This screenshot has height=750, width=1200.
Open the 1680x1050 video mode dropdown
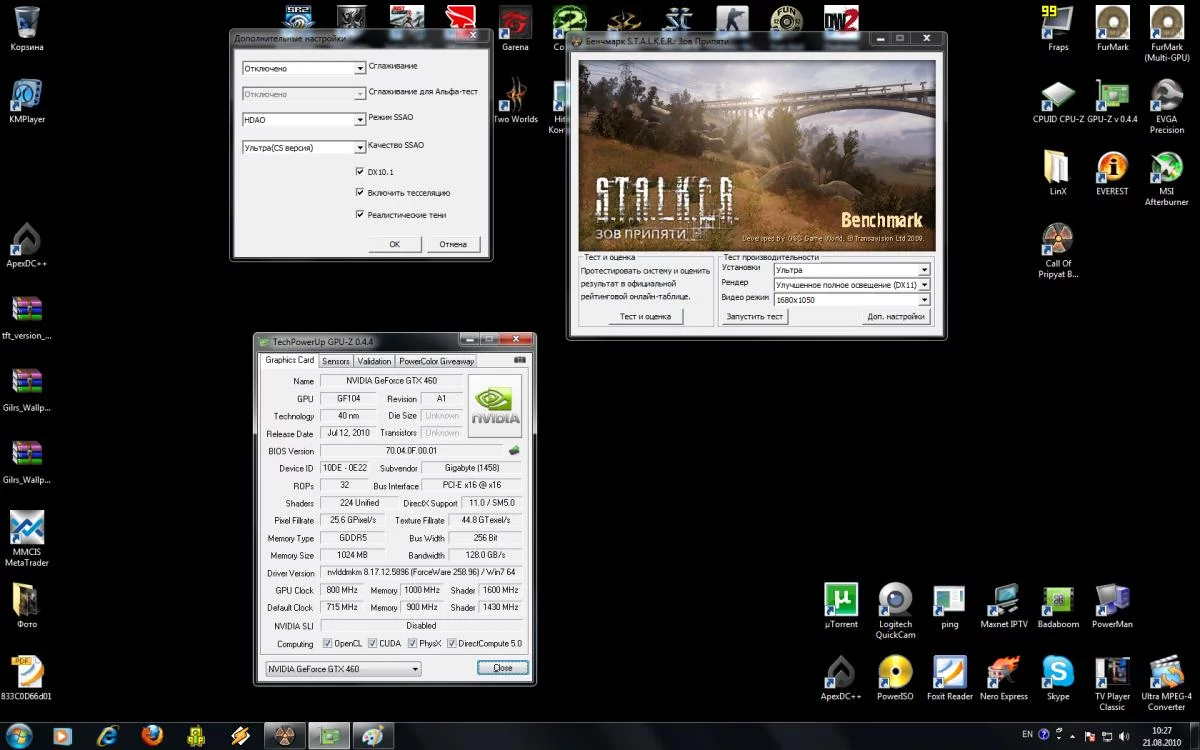click(924, 300)
